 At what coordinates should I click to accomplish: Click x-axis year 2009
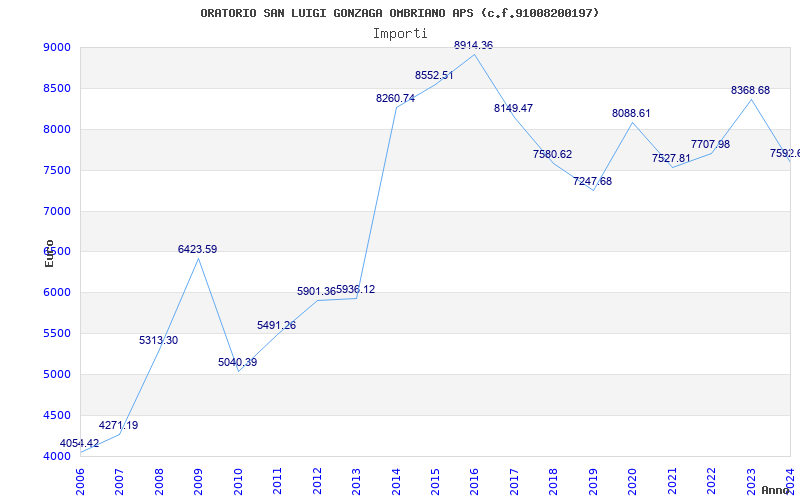[198, 481]
